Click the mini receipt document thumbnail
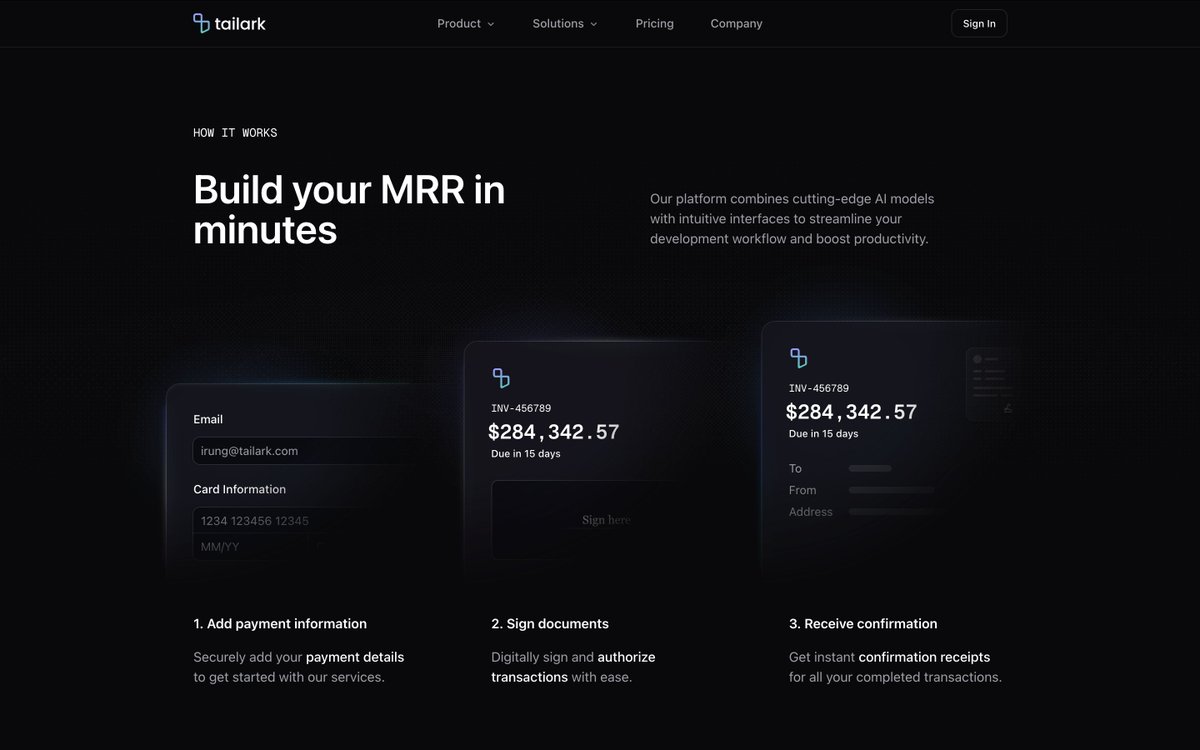Viewport: 1200px width, 750px height. 990,383
